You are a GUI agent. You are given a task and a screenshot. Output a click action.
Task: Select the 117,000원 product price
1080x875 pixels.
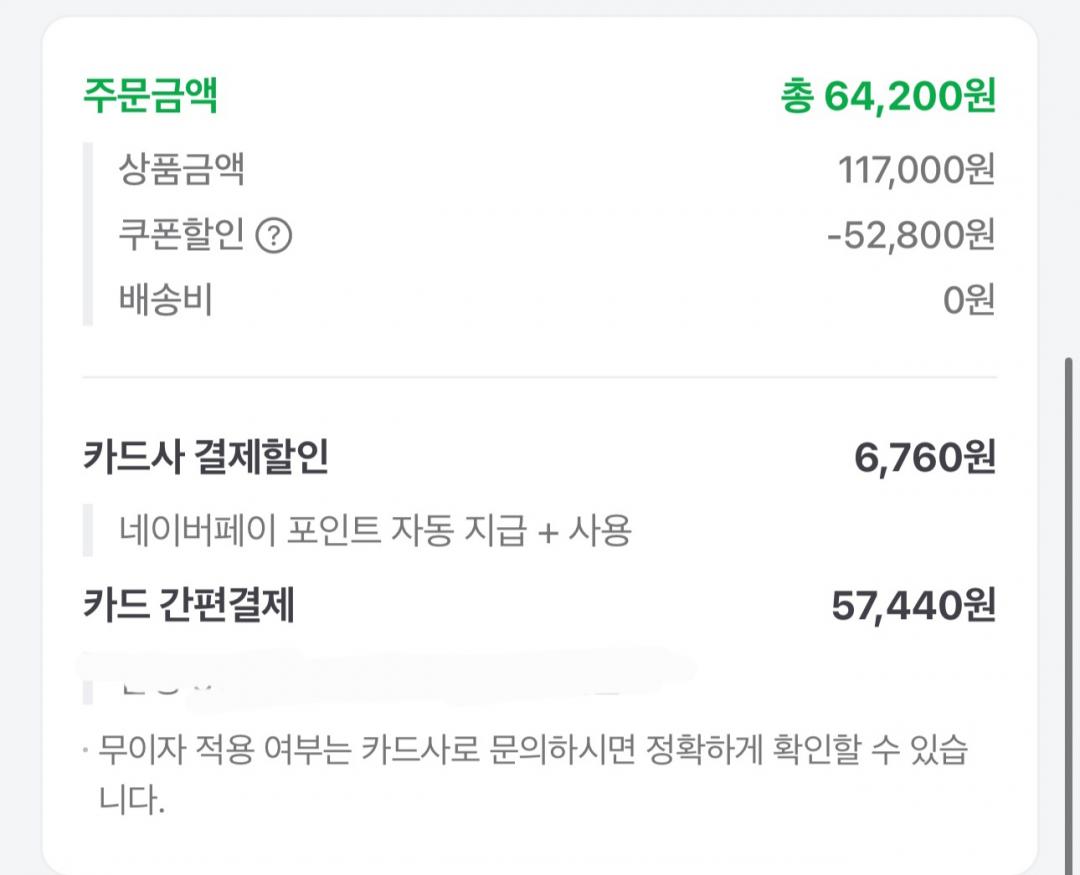tap(916, 169)
